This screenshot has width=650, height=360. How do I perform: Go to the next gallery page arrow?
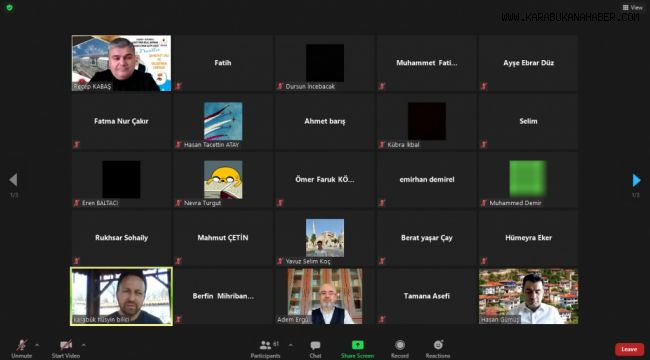point(637,180)
